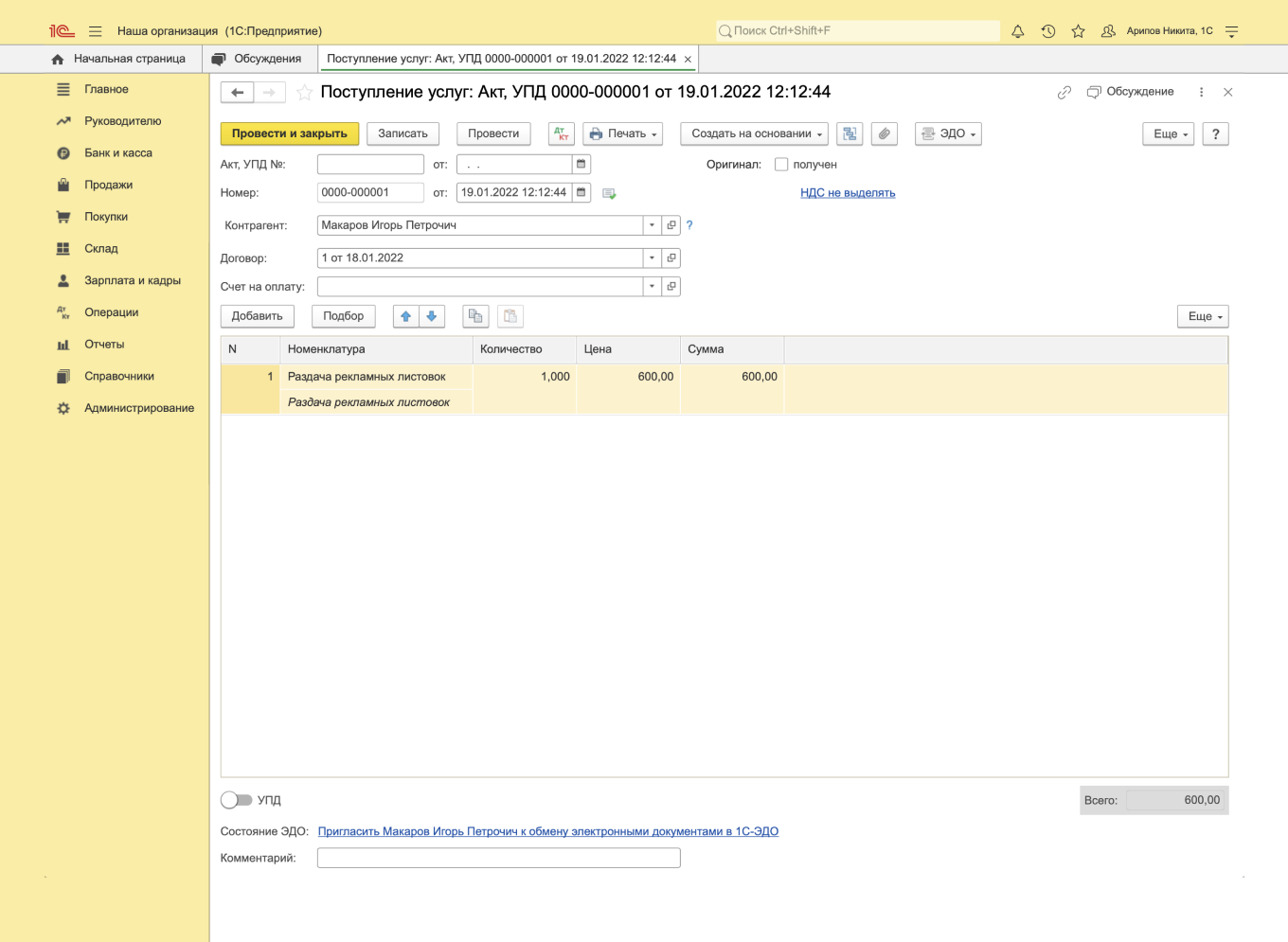The height and width of the screenshot is (942, 1288).
Task: Add document to favorites with title star
Action: (x=304, y=92)
